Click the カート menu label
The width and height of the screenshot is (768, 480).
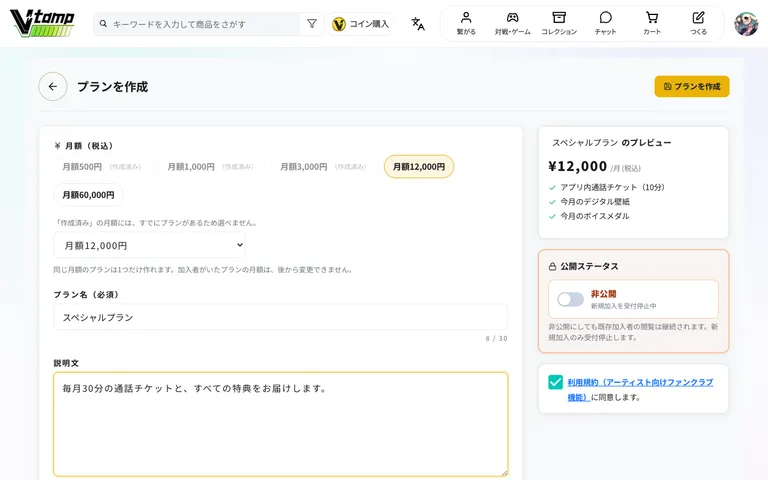click(x=652, y=32)
